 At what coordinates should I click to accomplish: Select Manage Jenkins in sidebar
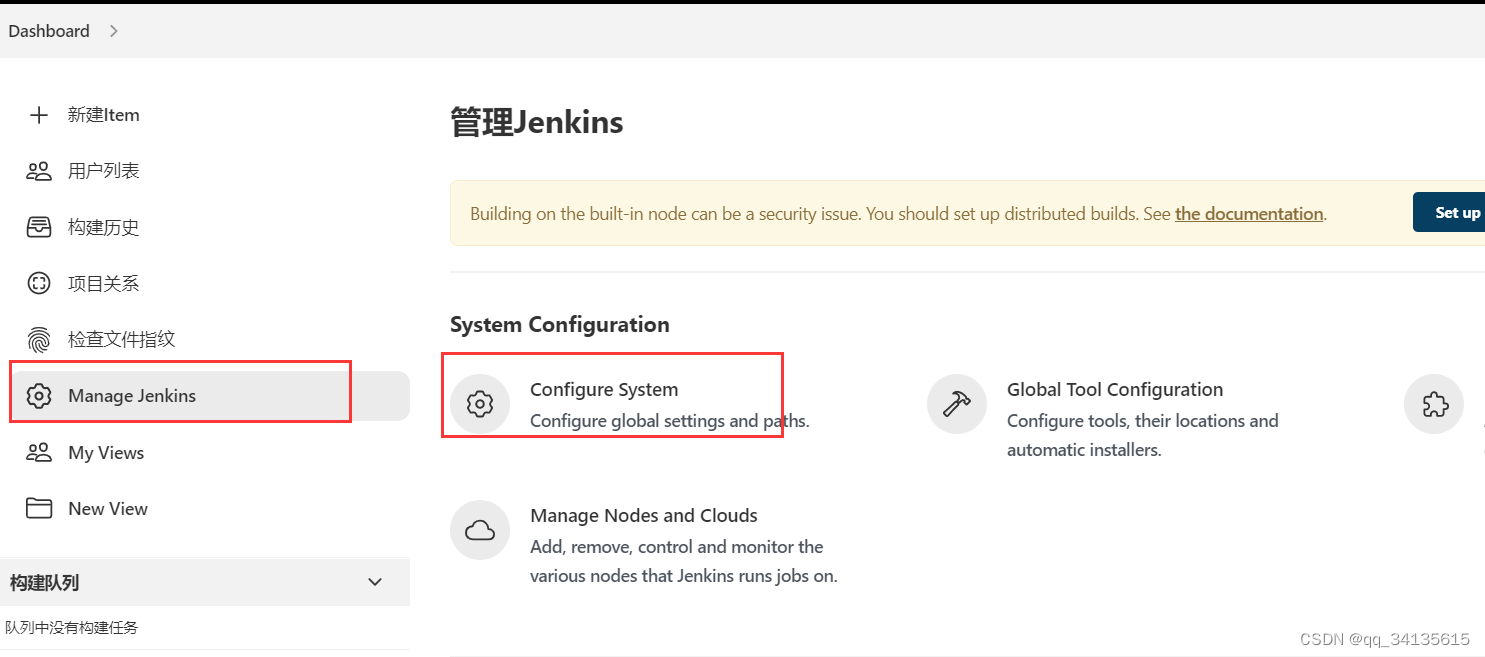click(x=132, y=396)
